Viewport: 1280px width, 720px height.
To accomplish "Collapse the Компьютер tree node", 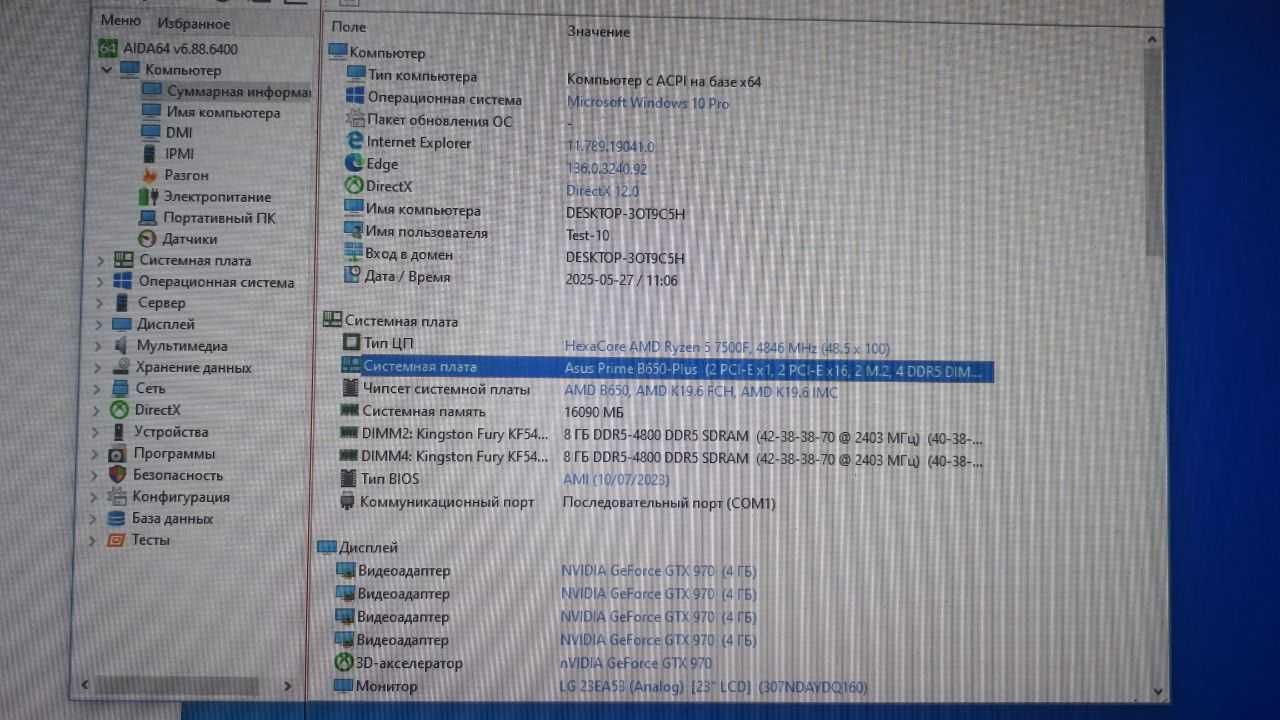I will [x=107, y=70].
